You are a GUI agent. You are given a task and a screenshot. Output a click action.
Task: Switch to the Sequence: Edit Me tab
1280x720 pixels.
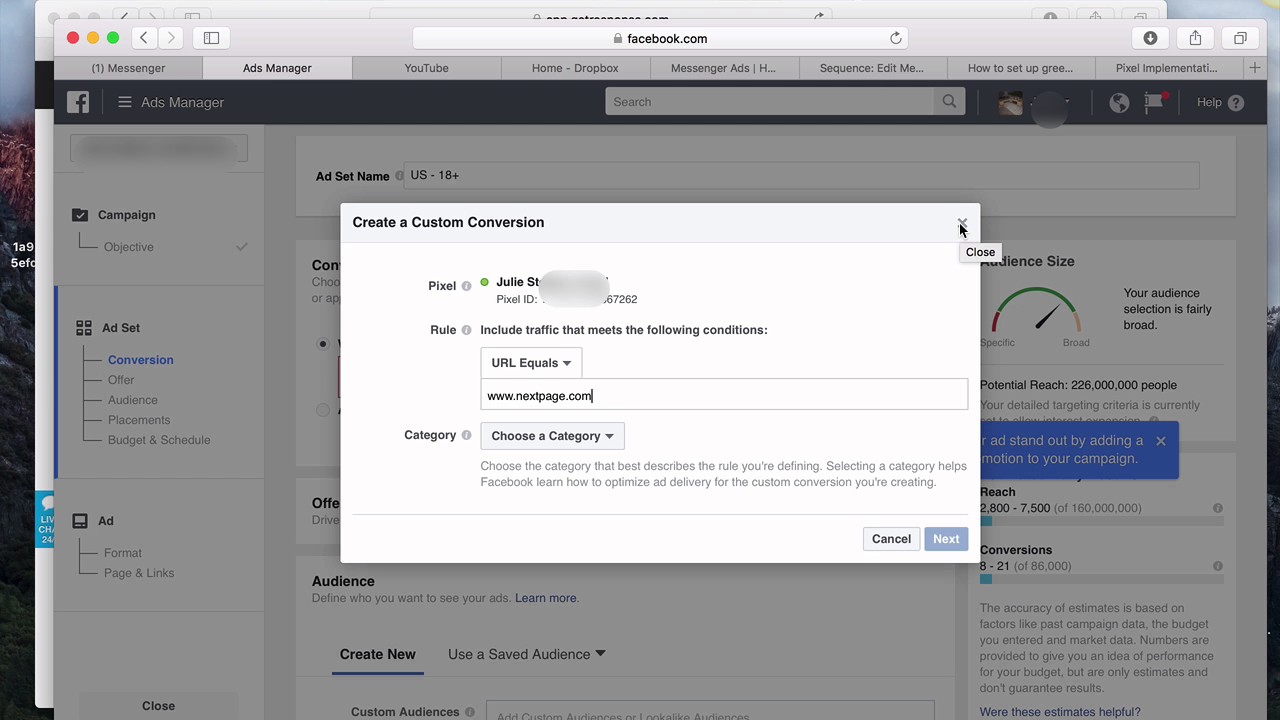[x=872, y=68]
